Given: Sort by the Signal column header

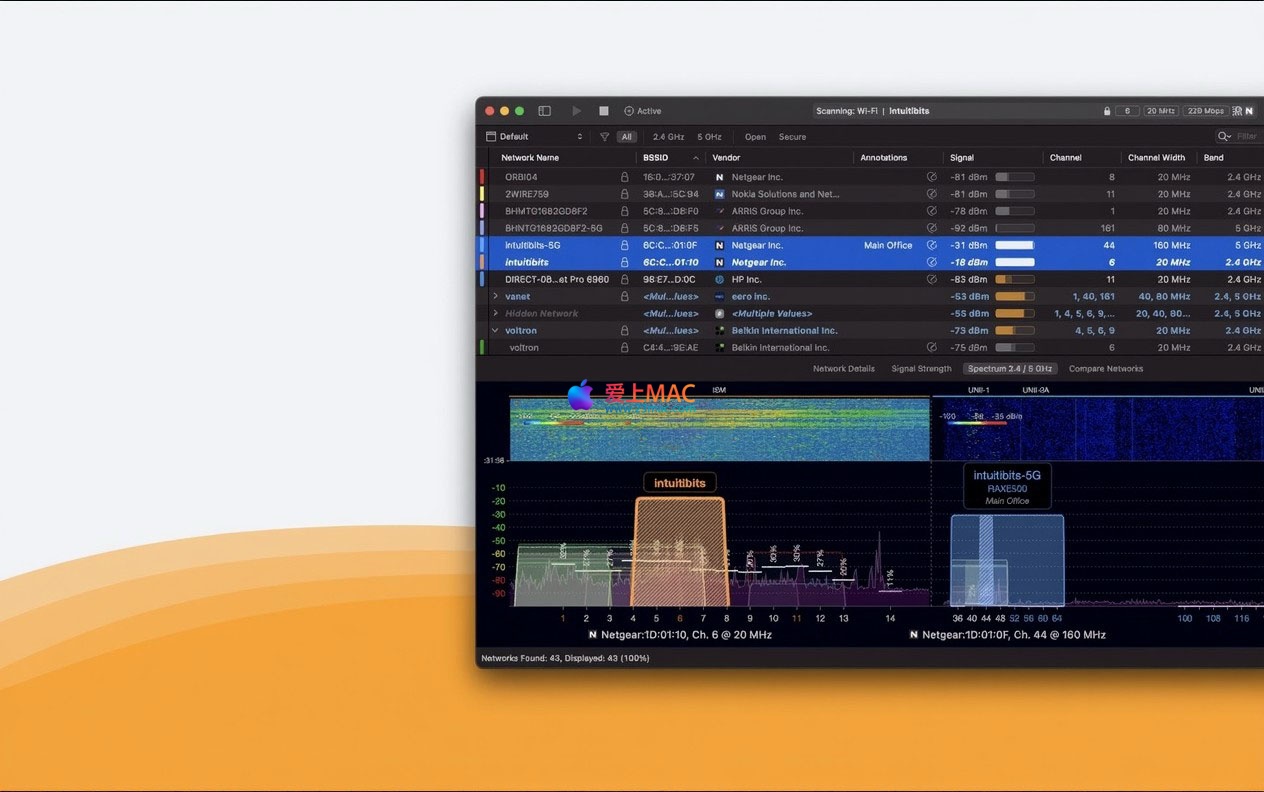Looking at the screenshot, I should (962, 158).
